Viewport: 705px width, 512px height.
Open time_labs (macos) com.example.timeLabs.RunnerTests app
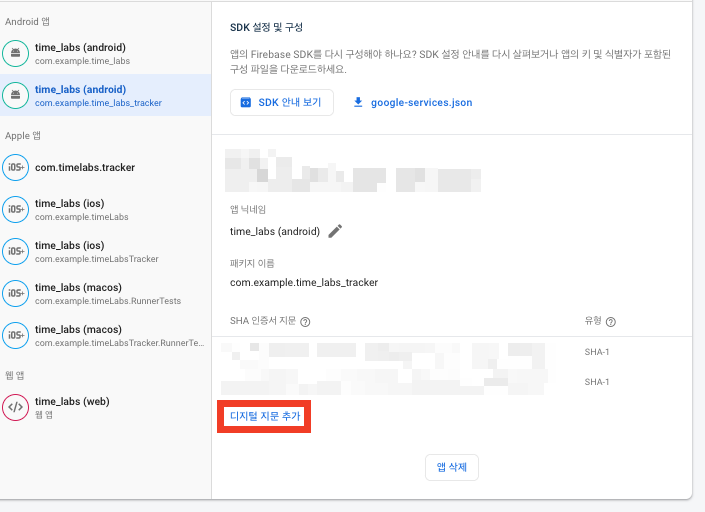(x=108, y=293)
